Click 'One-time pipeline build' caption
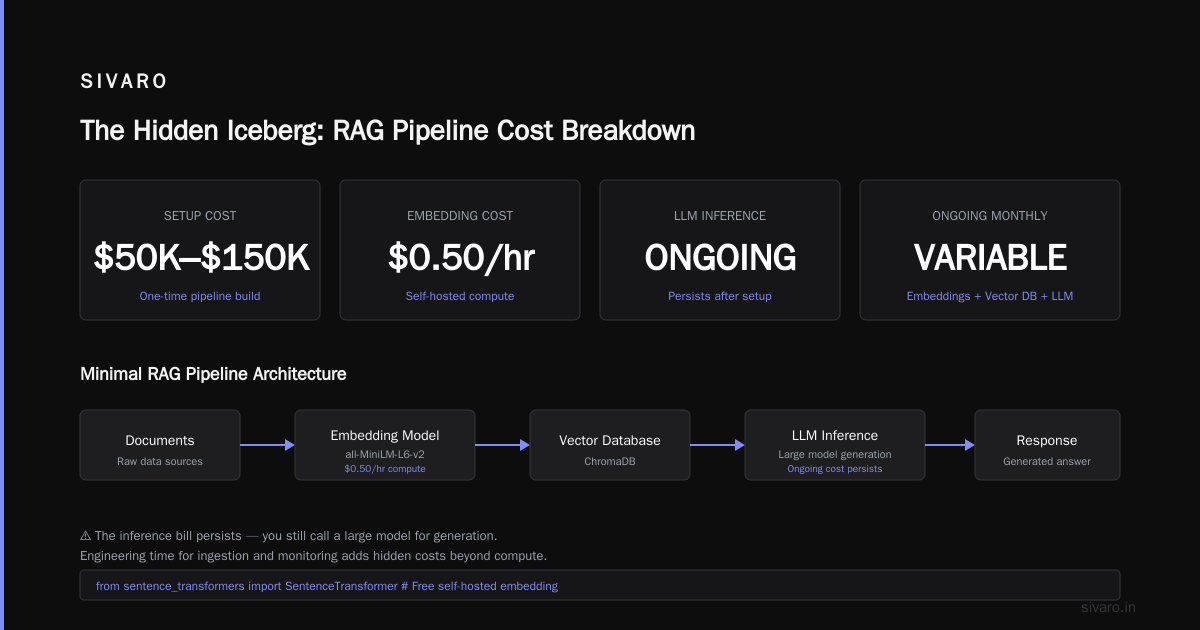The image size is (1200, 630). point(200,296)
